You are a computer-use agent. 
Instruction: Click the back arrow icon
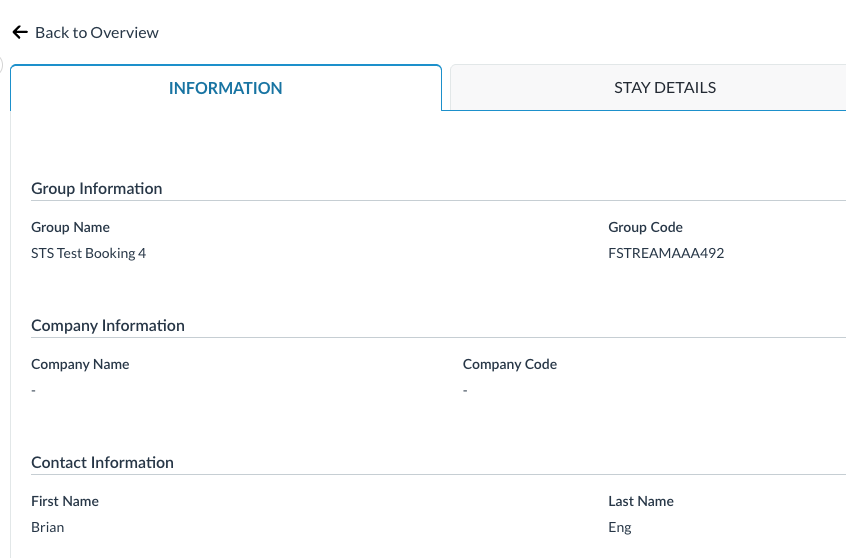pyautogui.click(x=20, y=33)
